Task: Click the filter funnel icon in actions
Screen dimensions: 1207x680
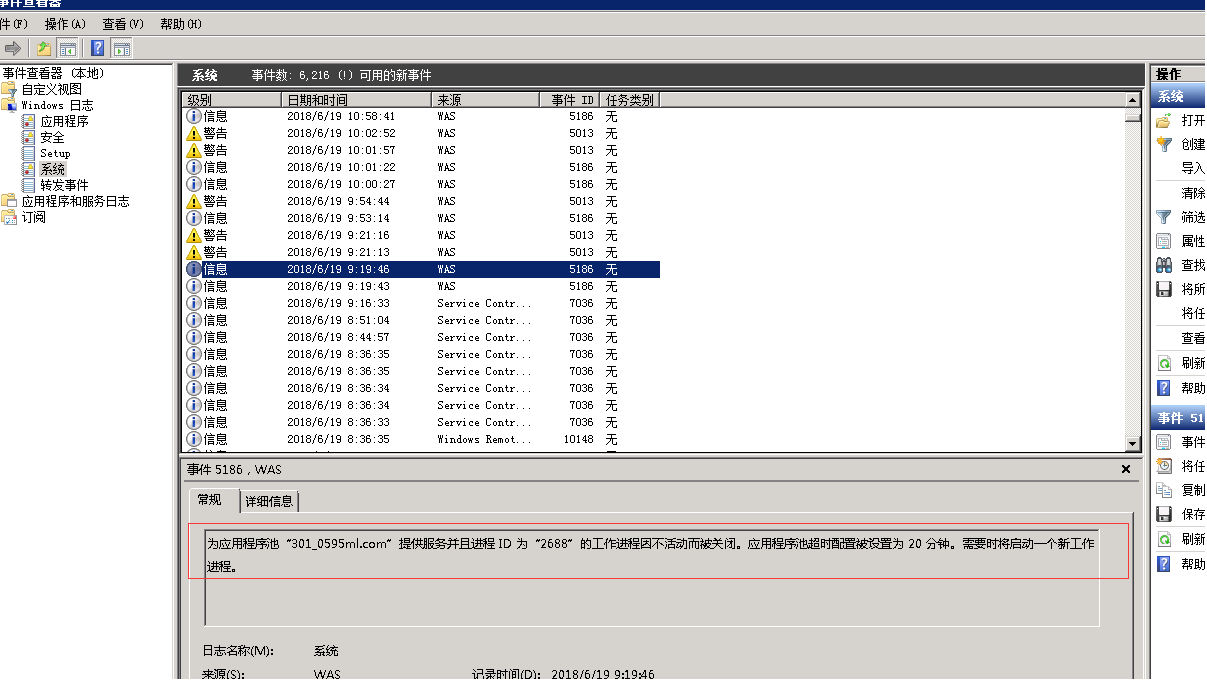Action: click(x=1164, y=217)
